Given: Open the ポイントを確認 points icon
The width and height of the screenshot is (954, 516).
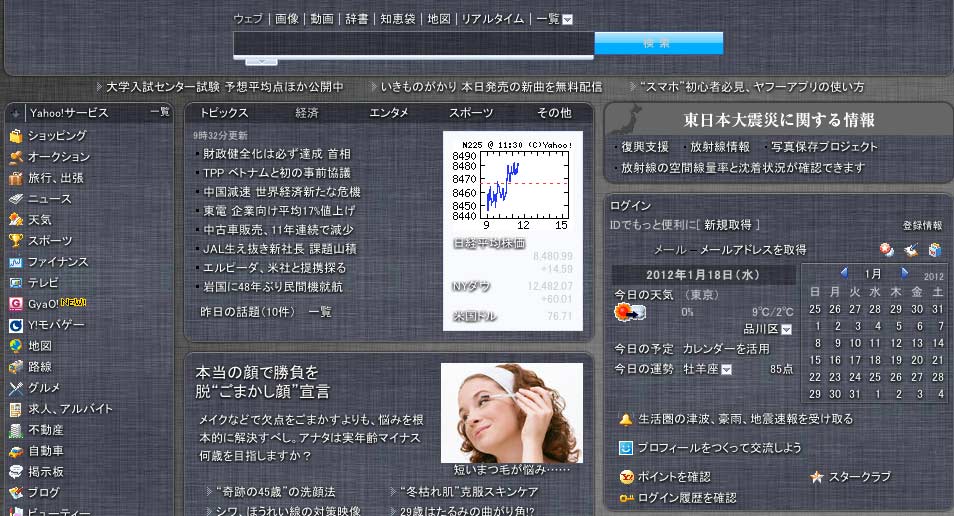Looking at the screenshot, I should pyautogui.click(x=626, y=477).
